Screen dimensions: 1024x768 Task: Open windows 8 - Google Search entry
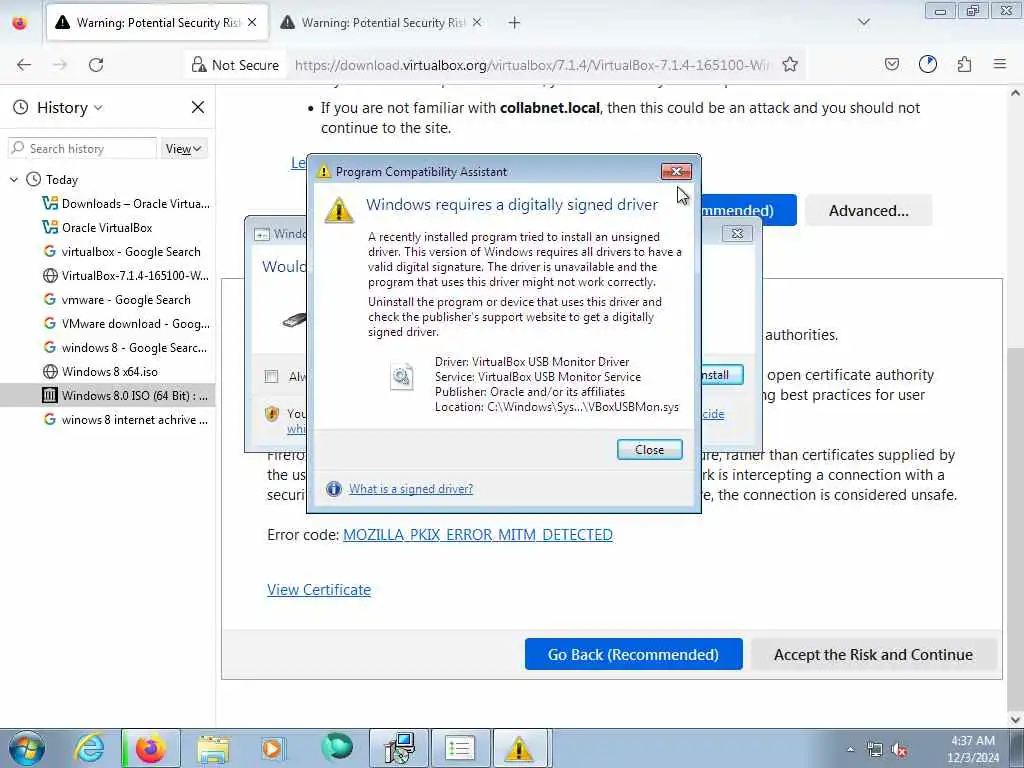pos(125,348)
